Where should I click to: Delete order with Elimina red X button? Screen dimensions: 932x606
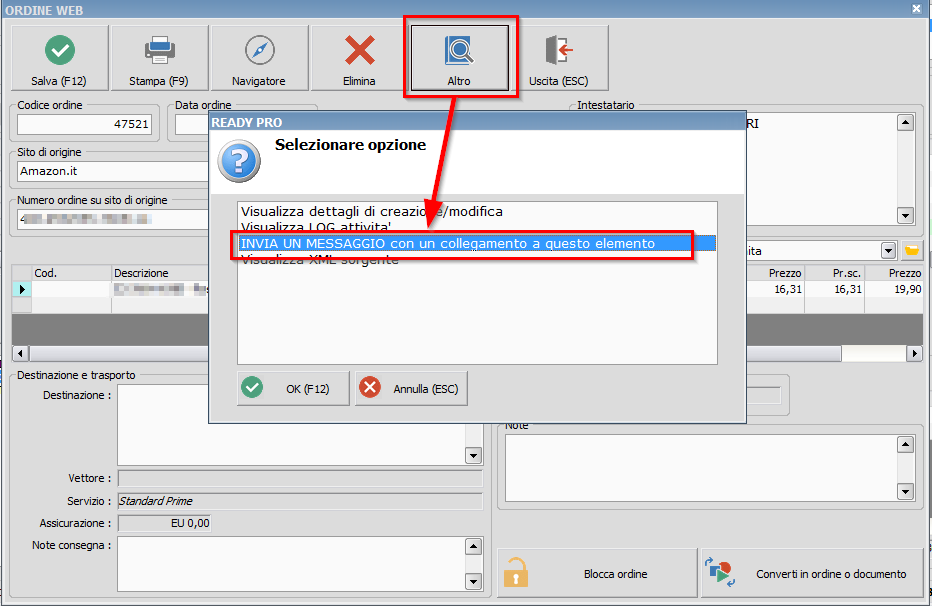tap(359, 58)
